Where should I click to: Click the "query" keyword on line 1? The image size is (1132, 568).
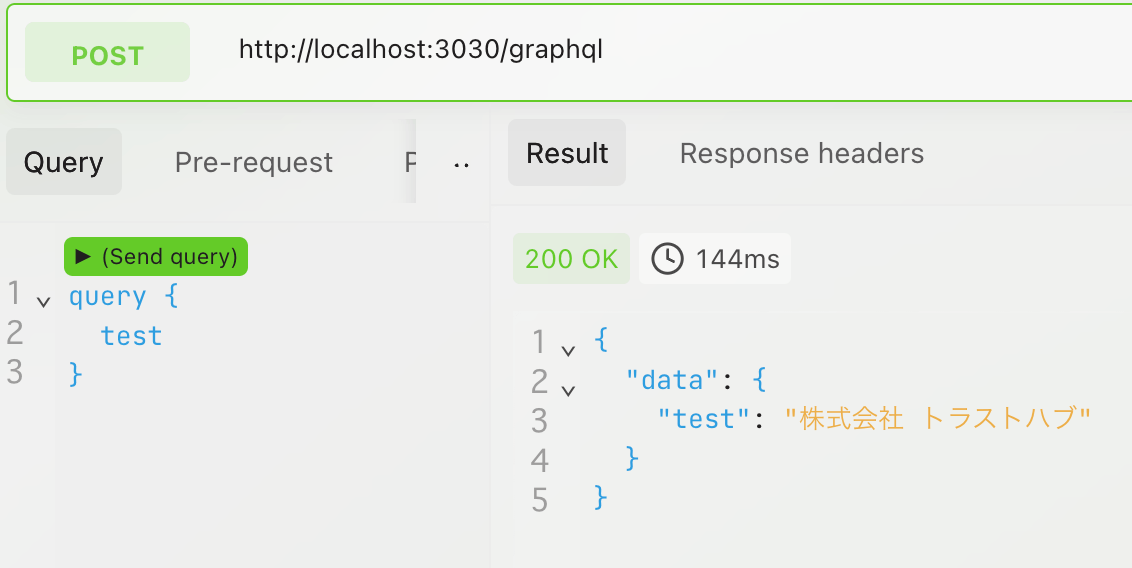[108, 297]
